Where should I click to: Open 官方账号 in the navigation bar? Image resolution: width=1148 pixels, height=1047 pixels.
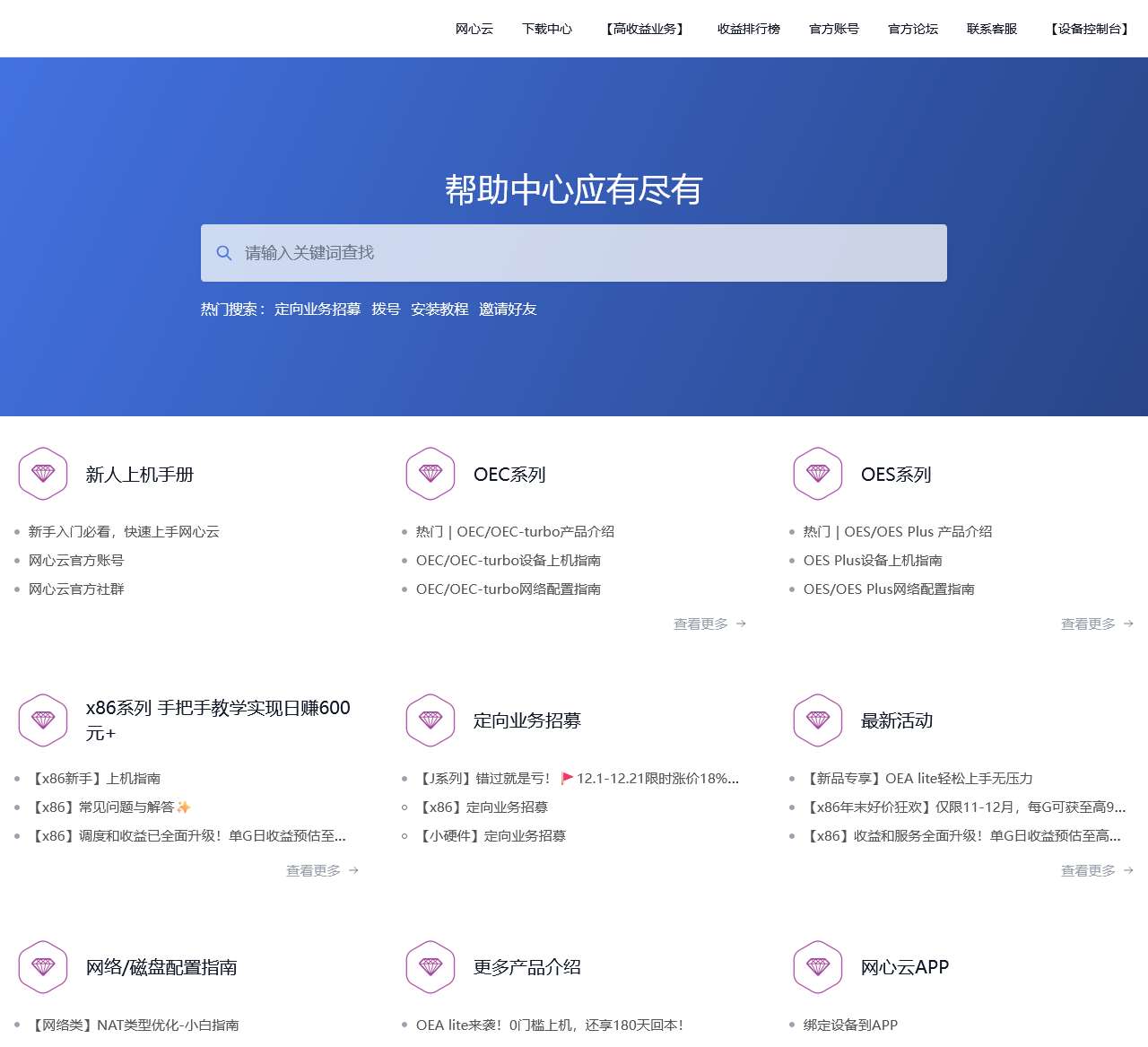coord(834,29)
